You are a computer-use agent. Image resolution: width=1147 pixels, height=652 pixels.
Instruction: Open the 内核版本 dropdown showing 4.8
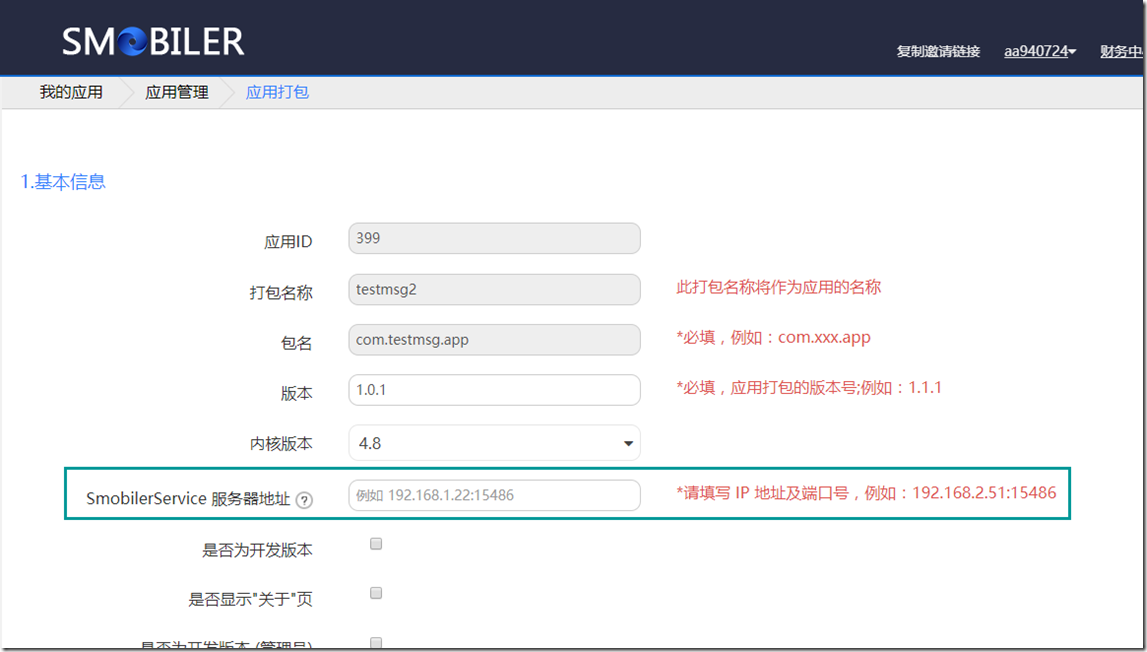(x=494, y=443)
